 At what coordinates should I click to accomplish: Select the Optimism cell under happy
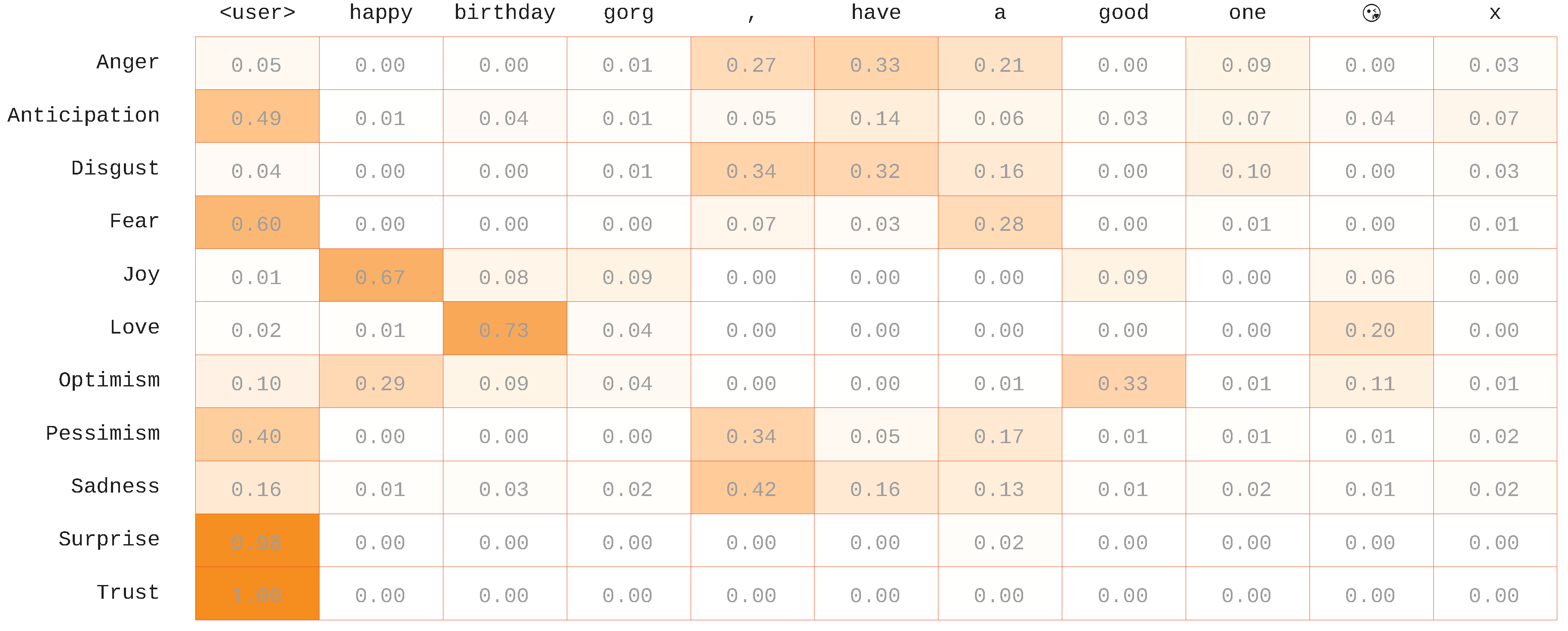[381, 382]
